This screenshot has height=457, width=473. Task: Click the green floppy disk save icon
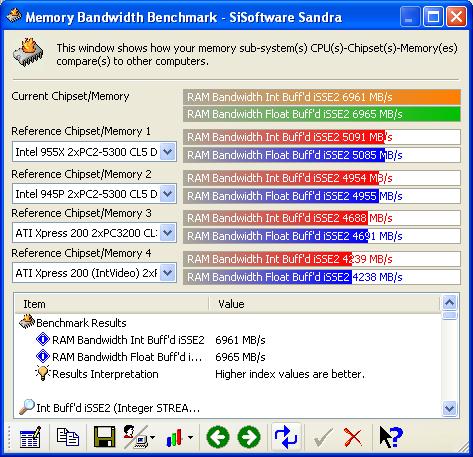click(105, 437)
